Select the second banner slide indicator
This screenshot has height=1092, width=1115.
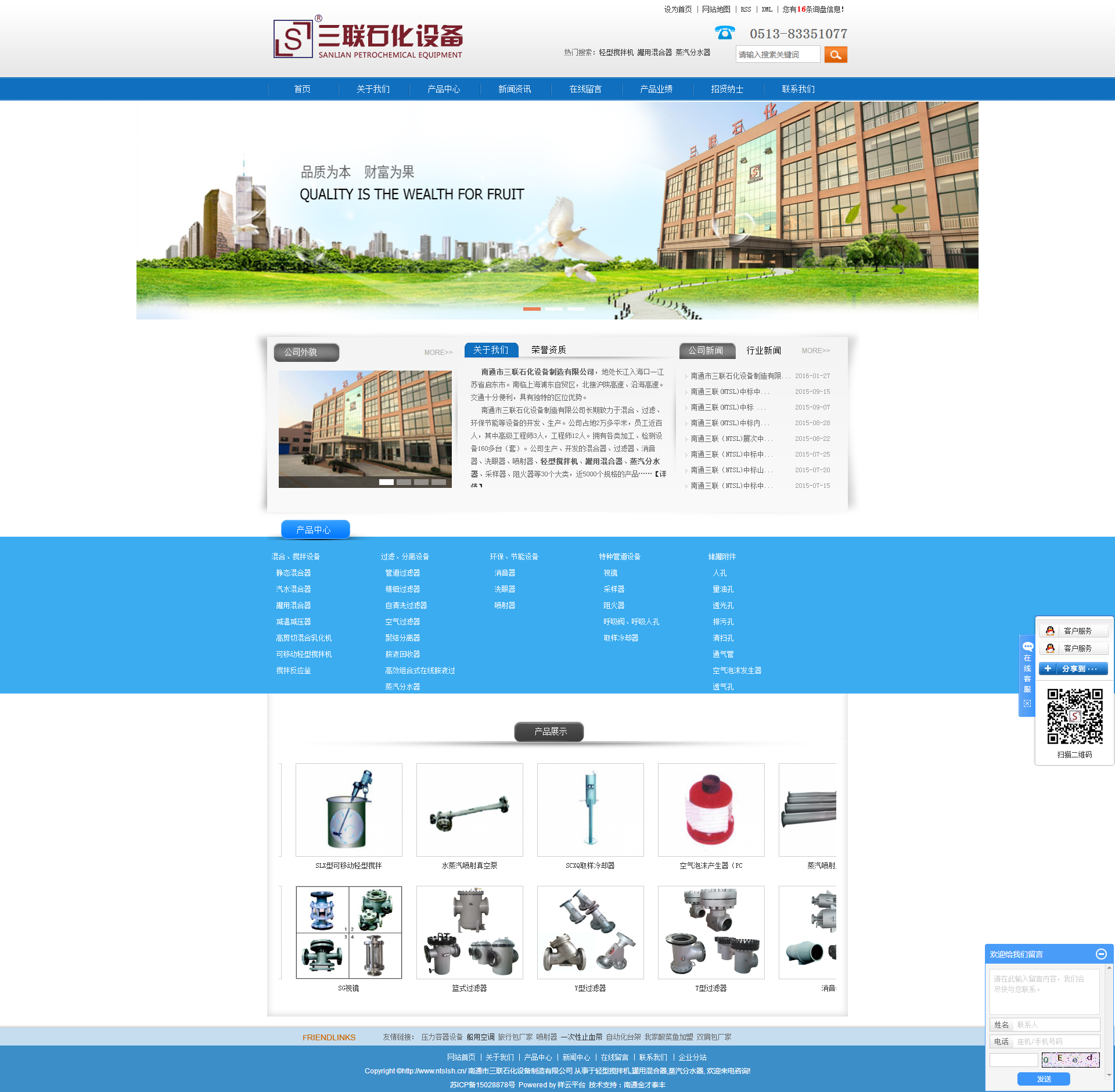553,309
